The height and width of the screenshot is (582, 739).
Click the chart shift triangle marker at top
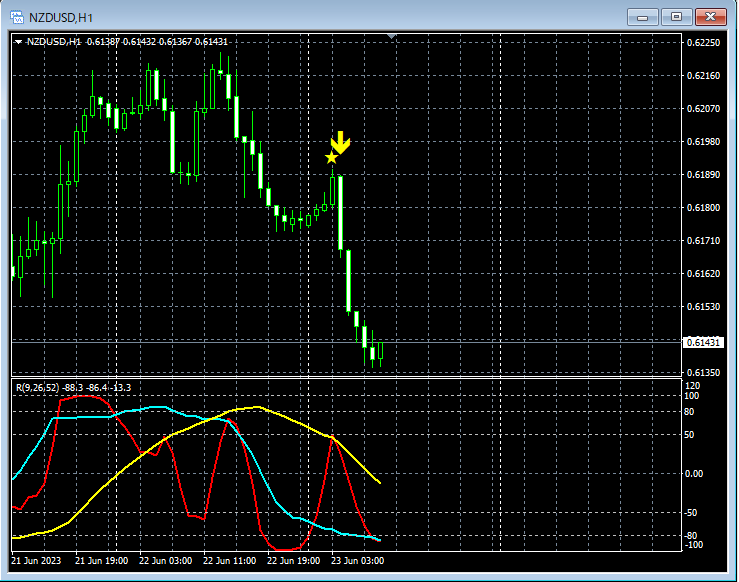click(392, 37)
